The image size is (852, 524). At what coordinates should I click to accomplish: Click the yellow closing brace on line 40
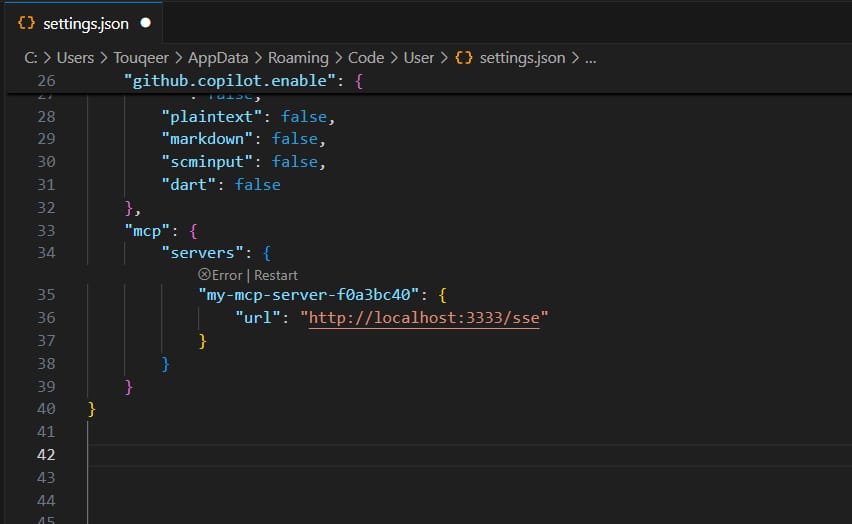pyautogui.click(x=92, y=409)
